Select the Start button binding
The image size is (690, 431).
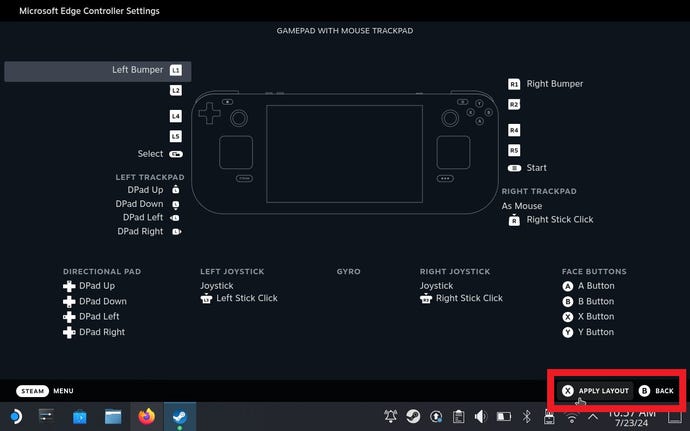(x=529, y=168)
